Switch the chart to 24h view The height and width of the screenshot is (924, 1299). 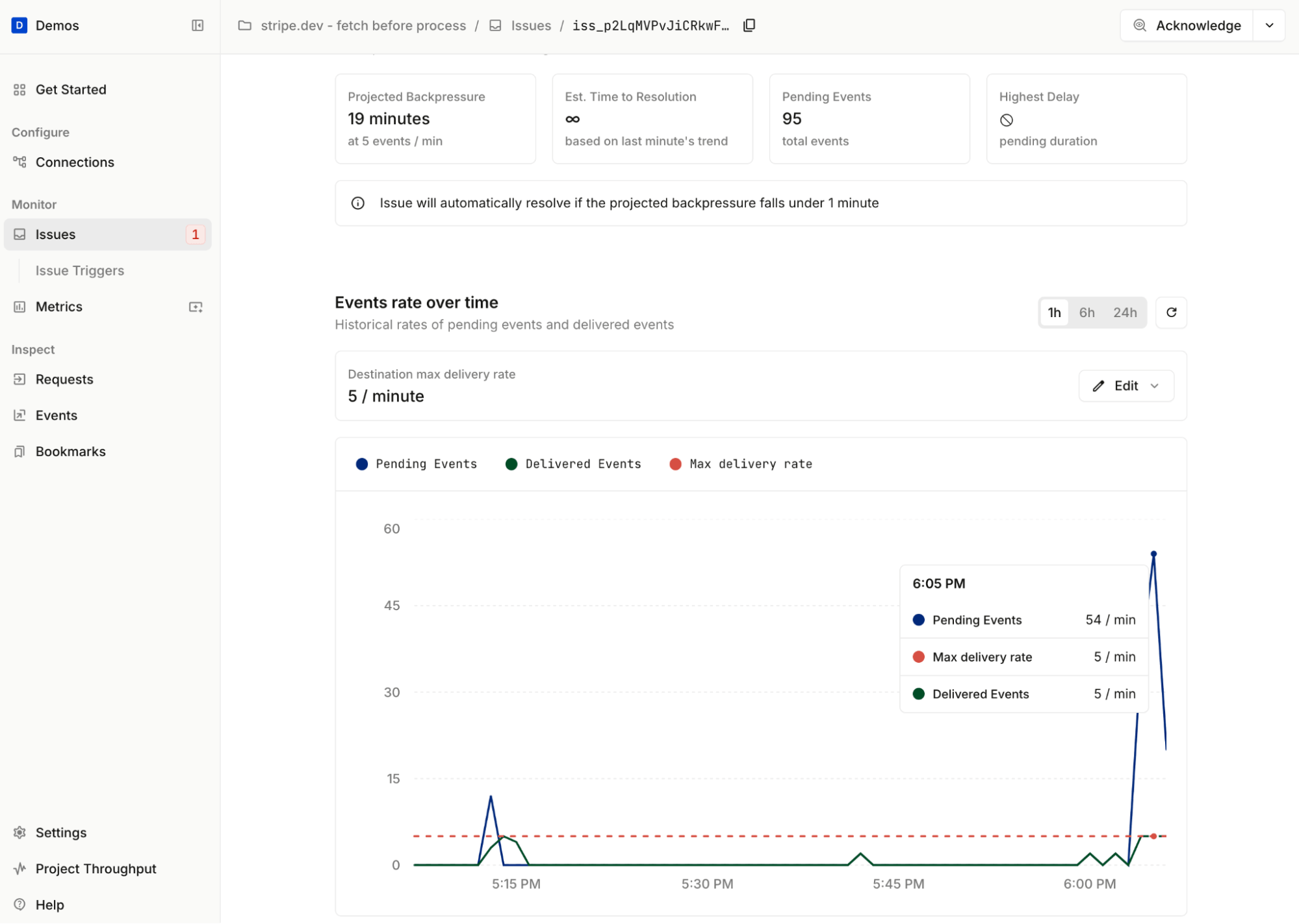point(1125,313)
